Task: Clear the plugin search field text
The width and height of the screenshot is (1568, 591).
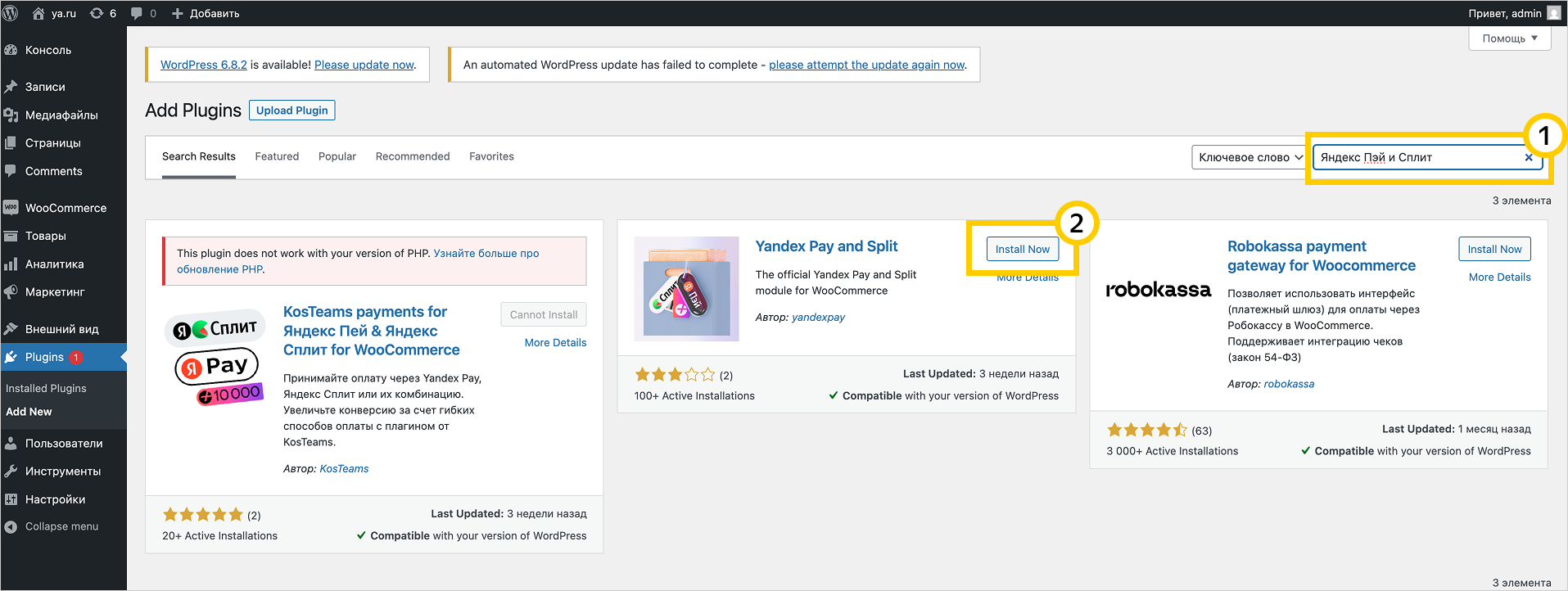Action: point(1528,158)
